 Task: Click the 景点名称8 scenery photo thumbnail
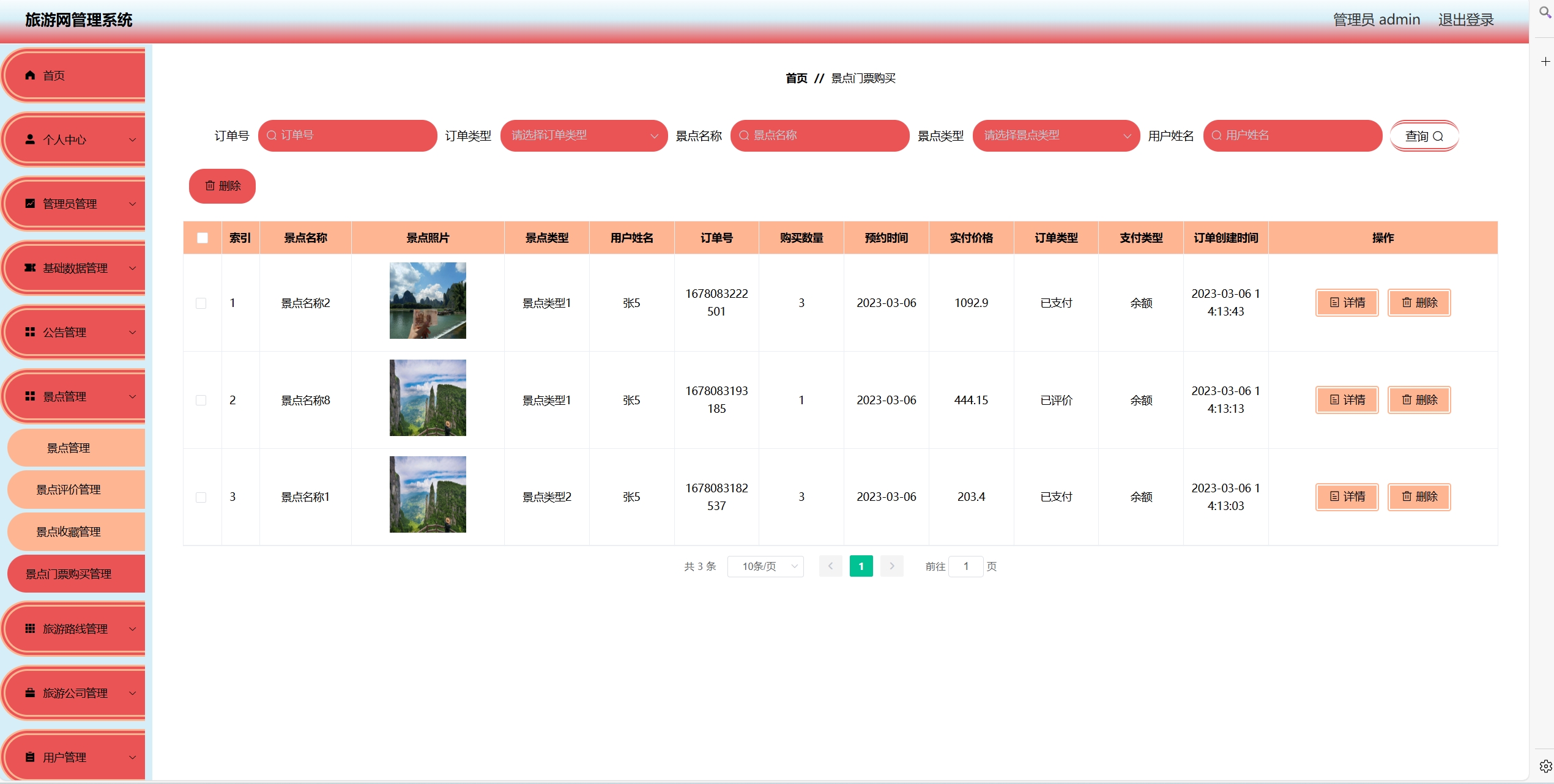[x=428, y=398]
